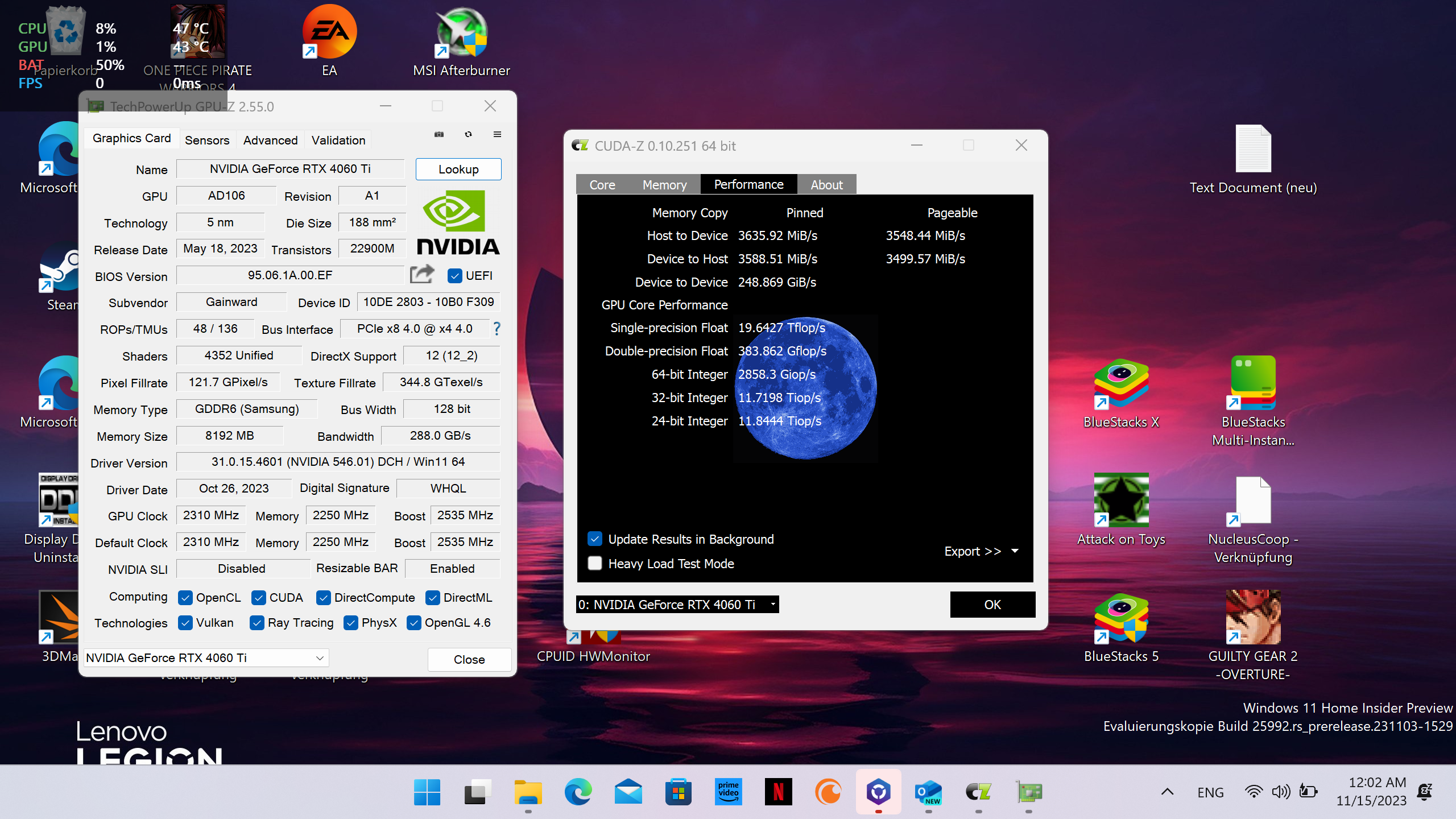1456x819 pixels.
Task: Enable Heavy Load Test Mode
Action: 595,563
